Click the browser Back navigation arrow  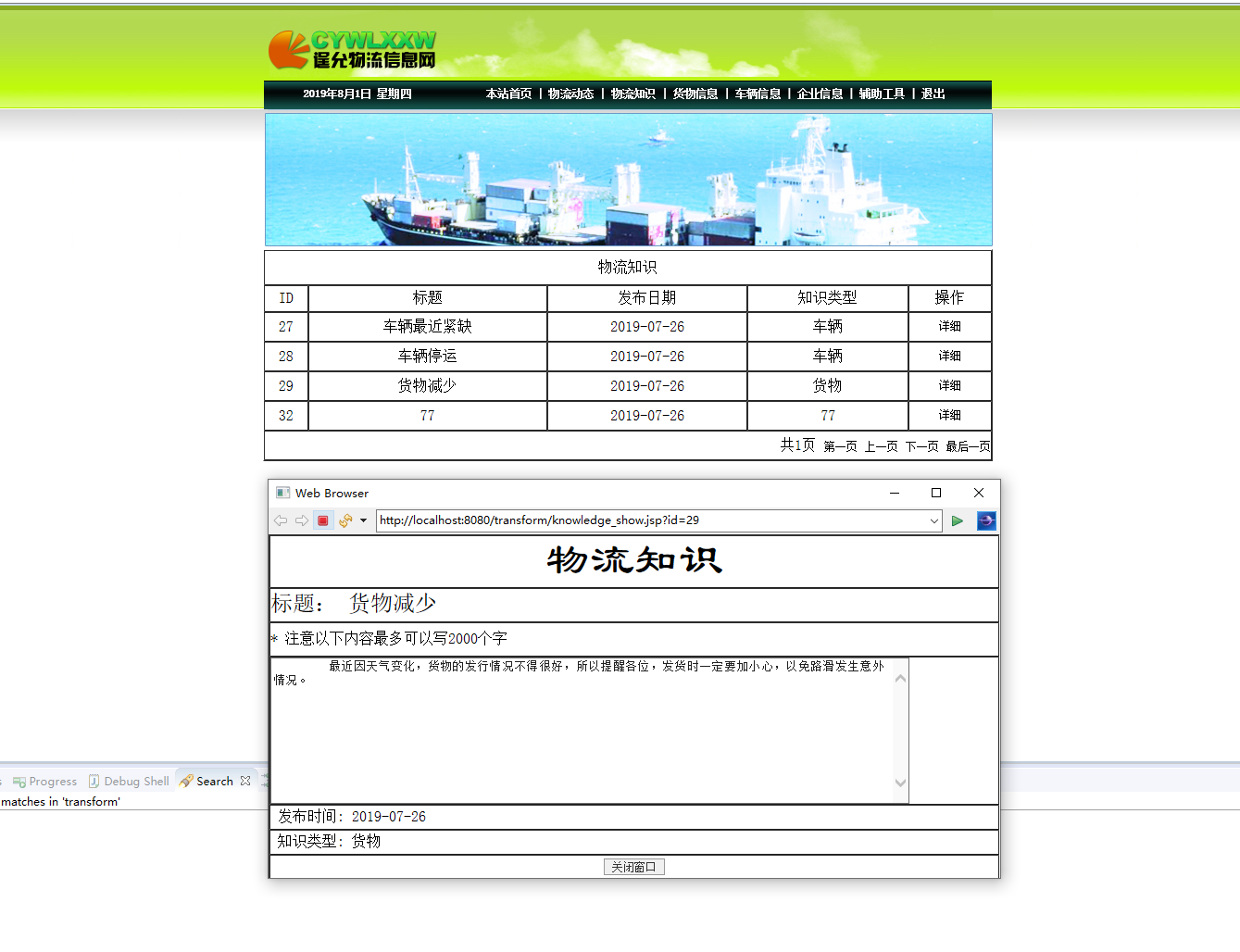tap(281, 520)
